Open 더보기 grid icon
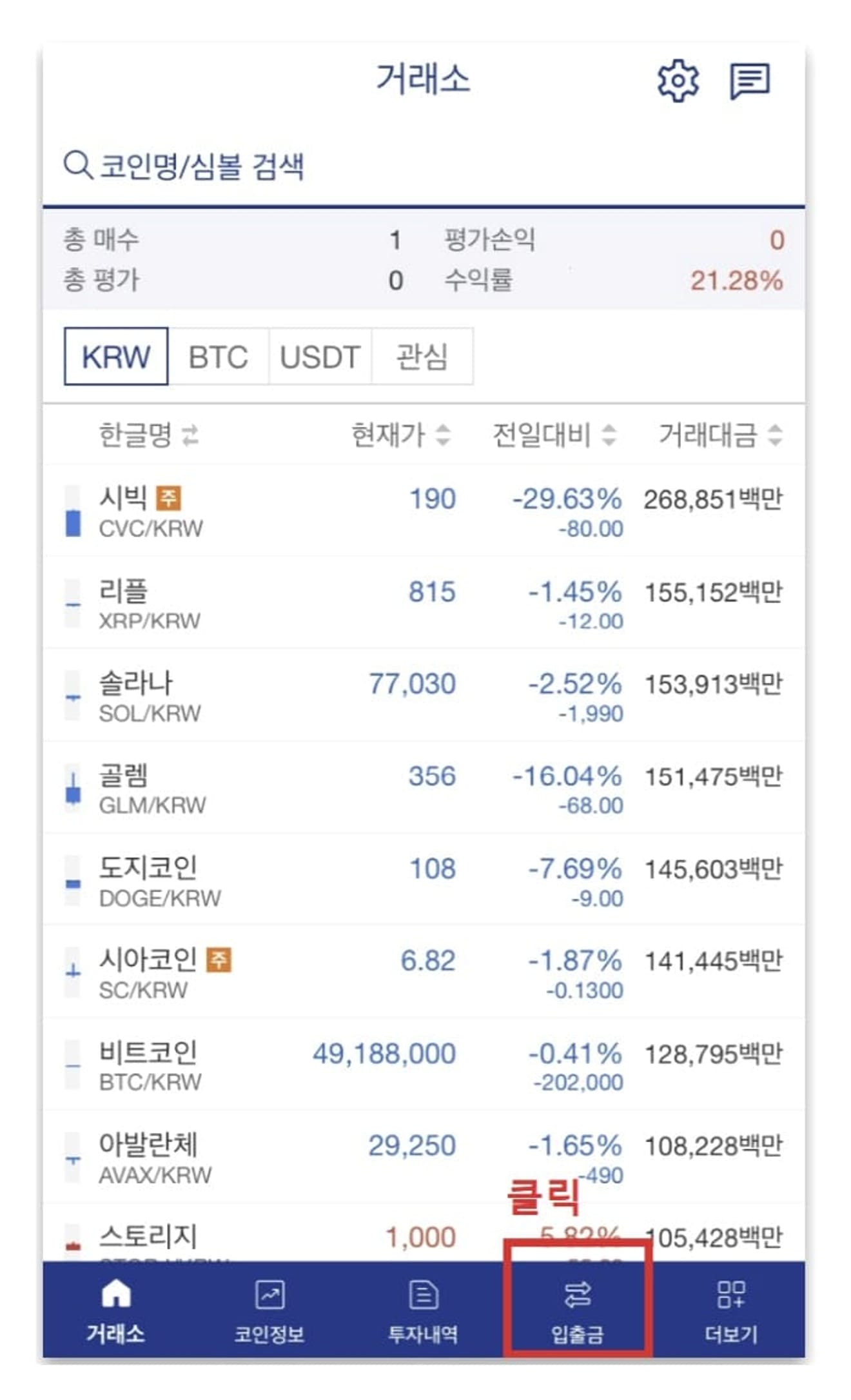 tap(731, 1294)
